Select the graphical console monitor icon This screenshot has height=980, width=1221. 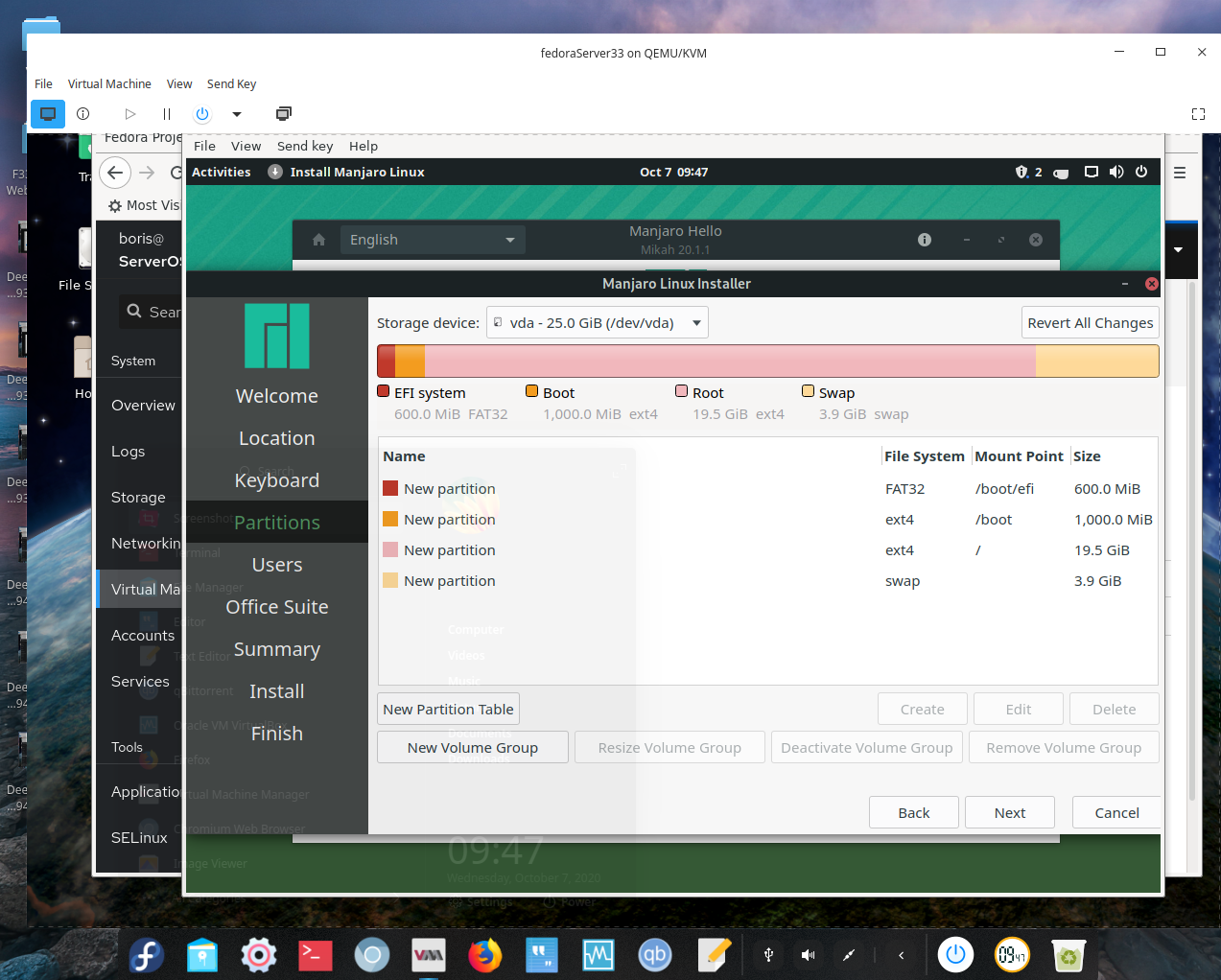tap(48, 114)
